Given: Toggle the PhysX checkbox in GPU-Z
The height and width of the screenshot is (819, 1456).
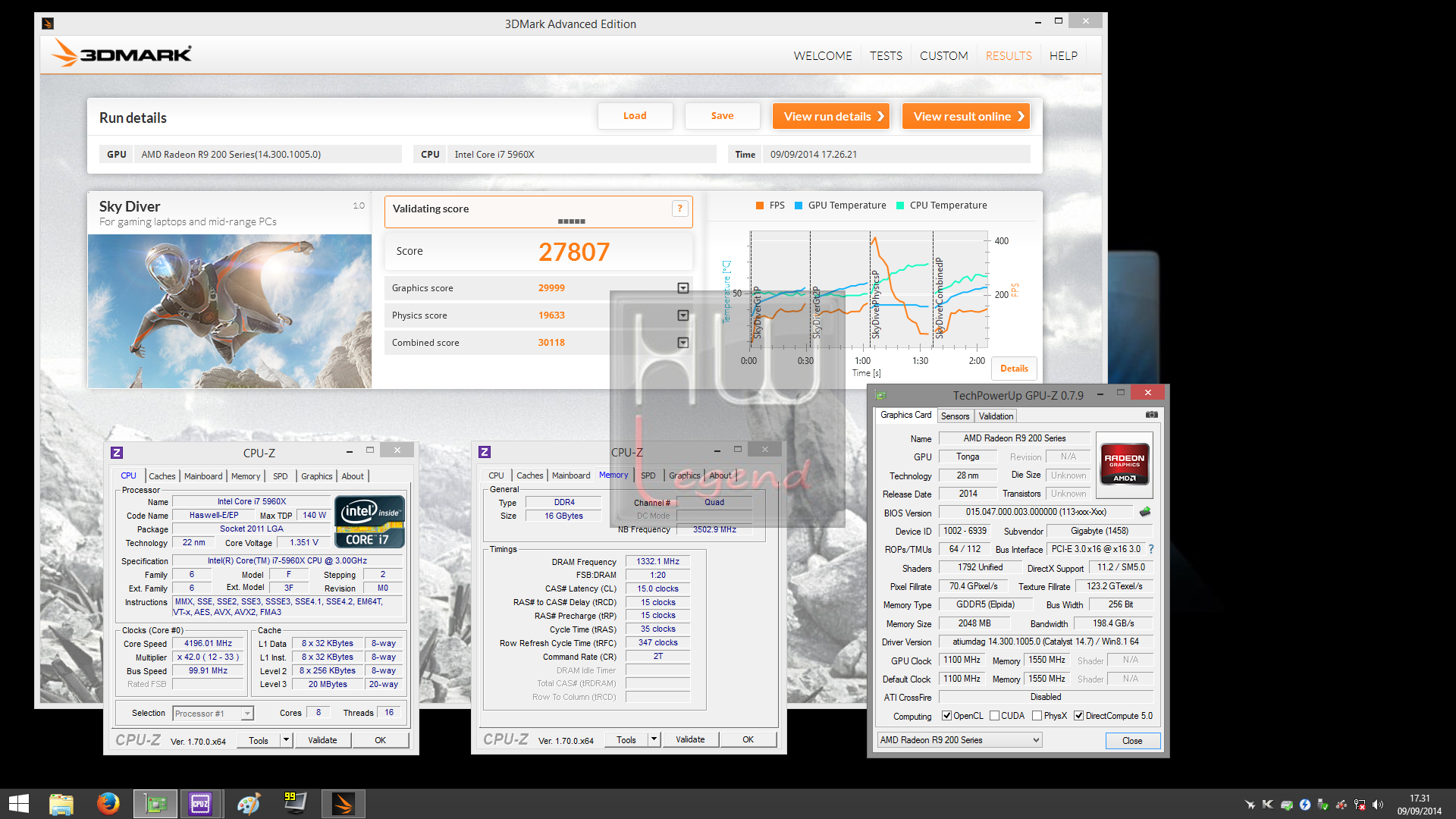Looking at the screenshot, I should pyautogui.click(x=1037, y=716).
